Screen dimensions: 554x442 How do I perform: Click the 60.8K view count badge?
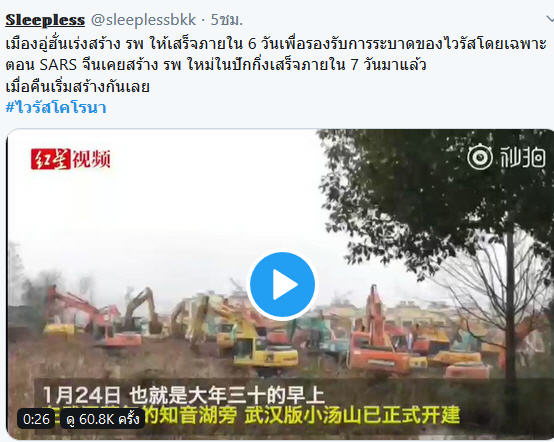[x=103, y=419]
